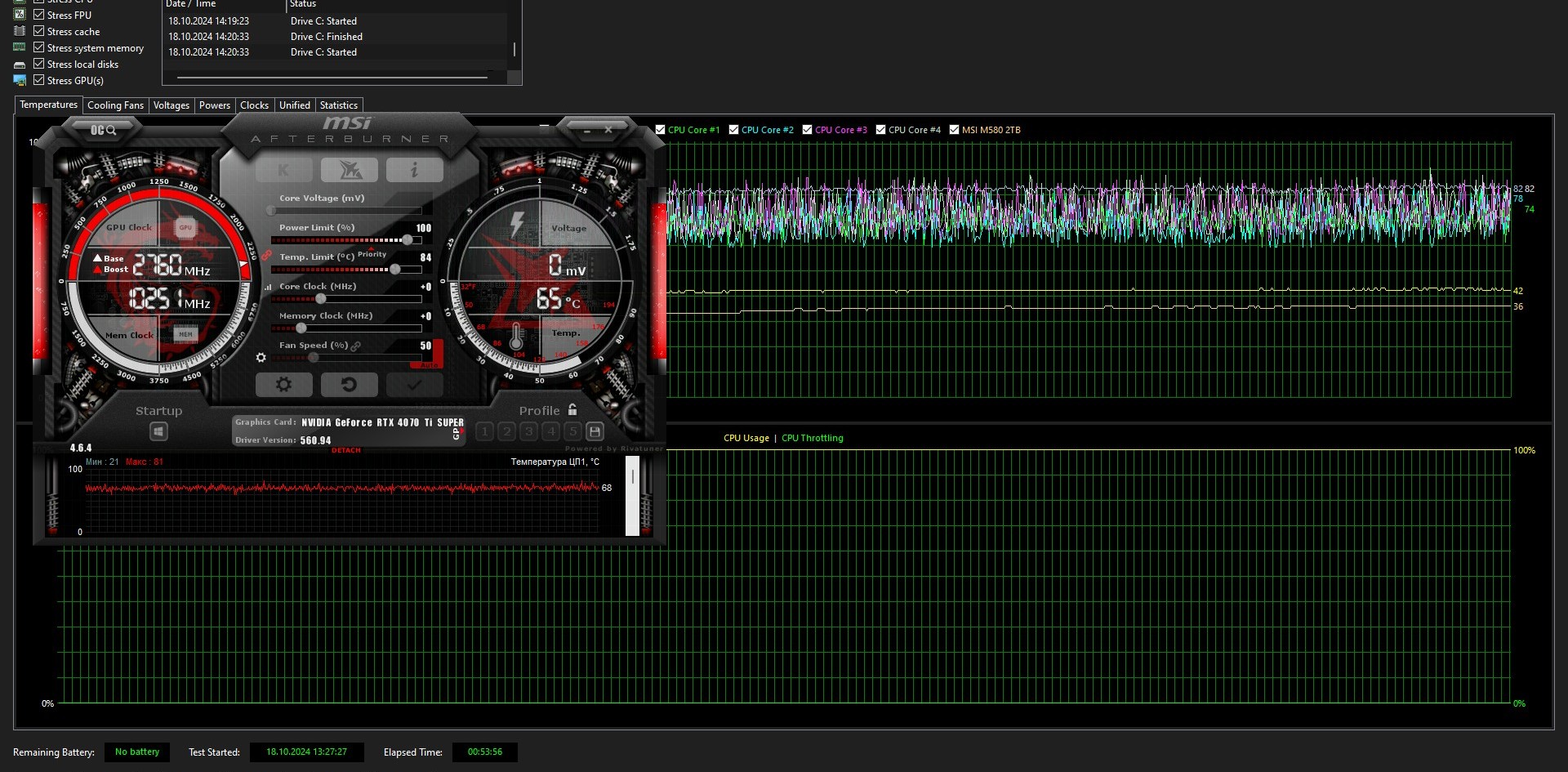1568x772 pixels.
Task: Open fan speed settings gear icon
Action: pyautogui.click(x=261, y=357)
